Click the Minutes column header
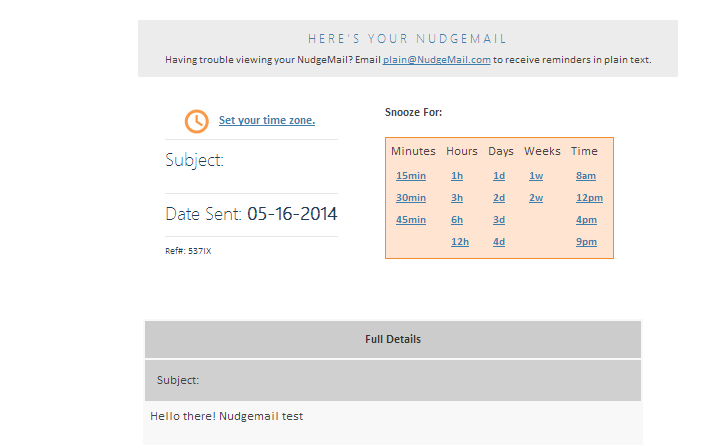The image size is (725, 445). (x=413, y=151)
